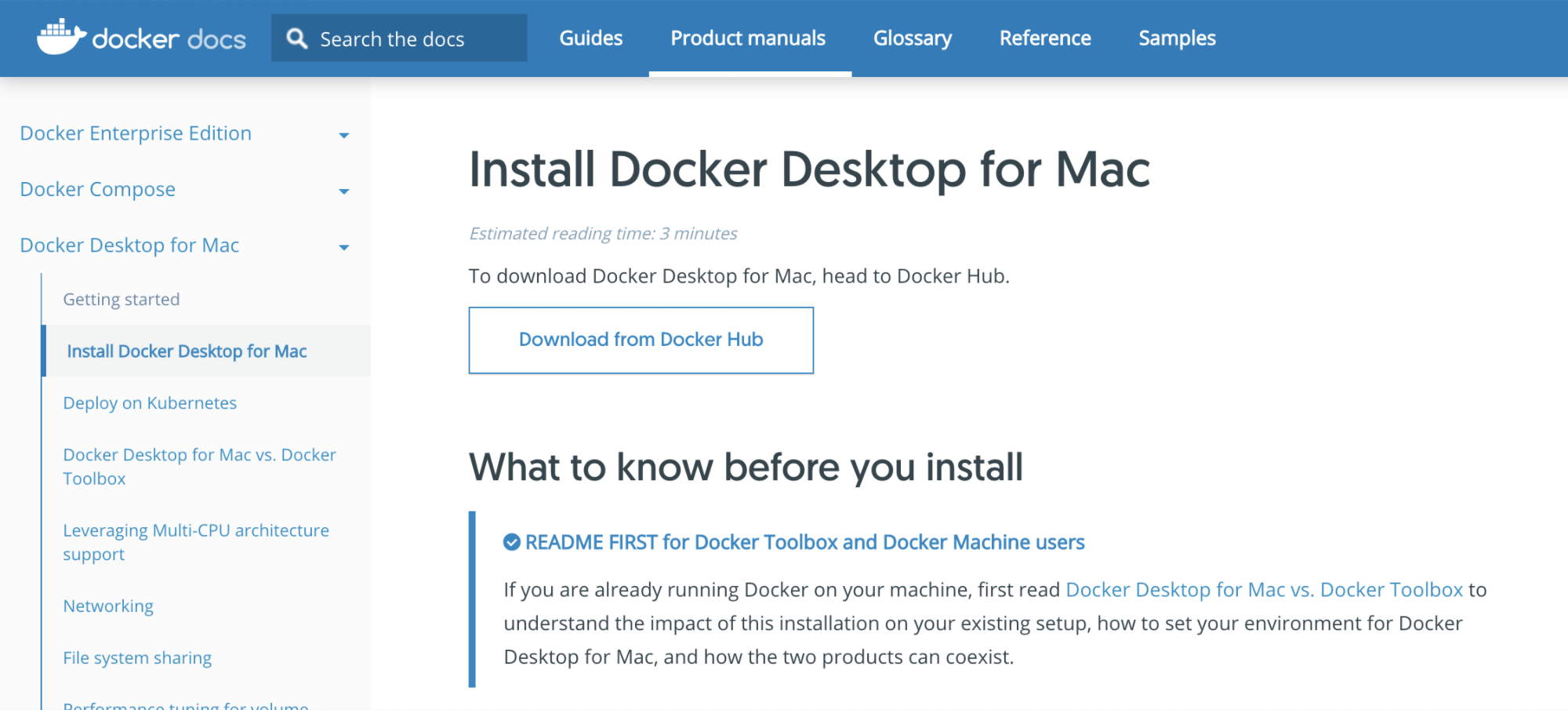
Task: Open Docker Desktop for Mac sidebar section
Action: [129, 246]
